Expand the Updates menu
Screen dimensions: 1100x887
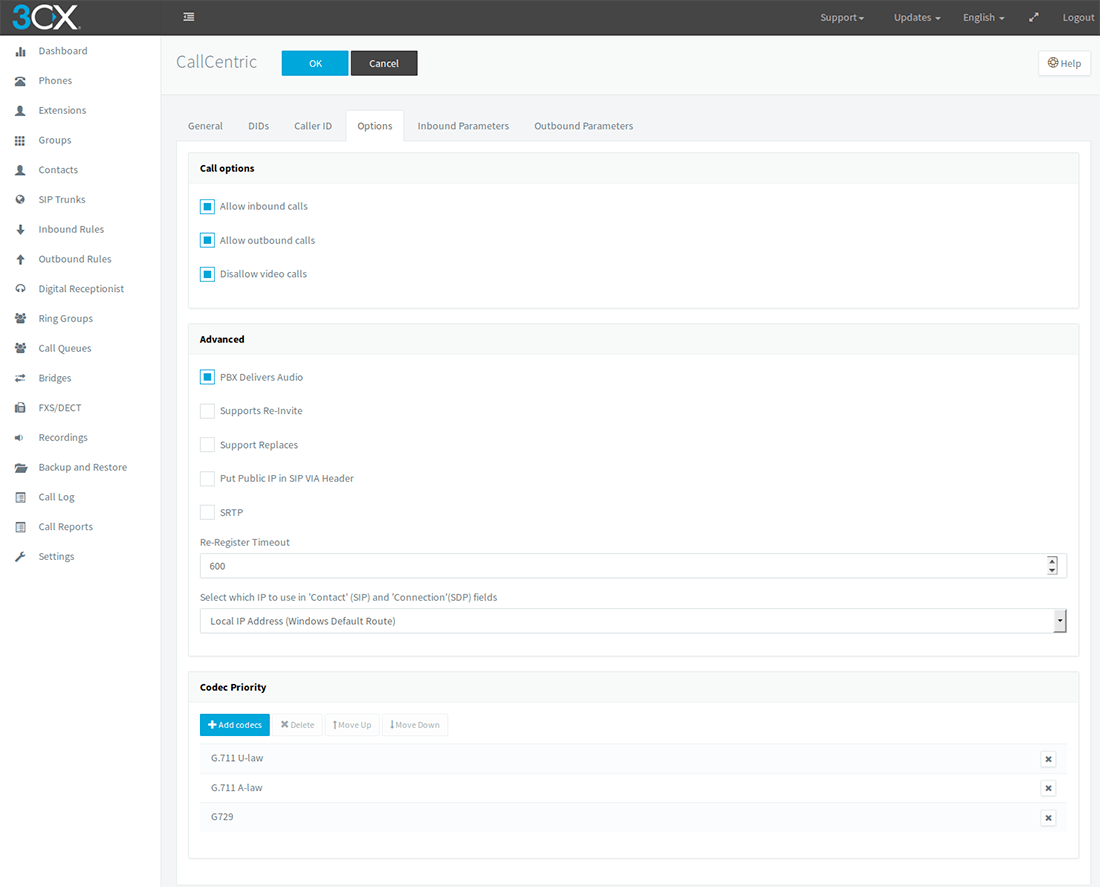tap(915, 17)
